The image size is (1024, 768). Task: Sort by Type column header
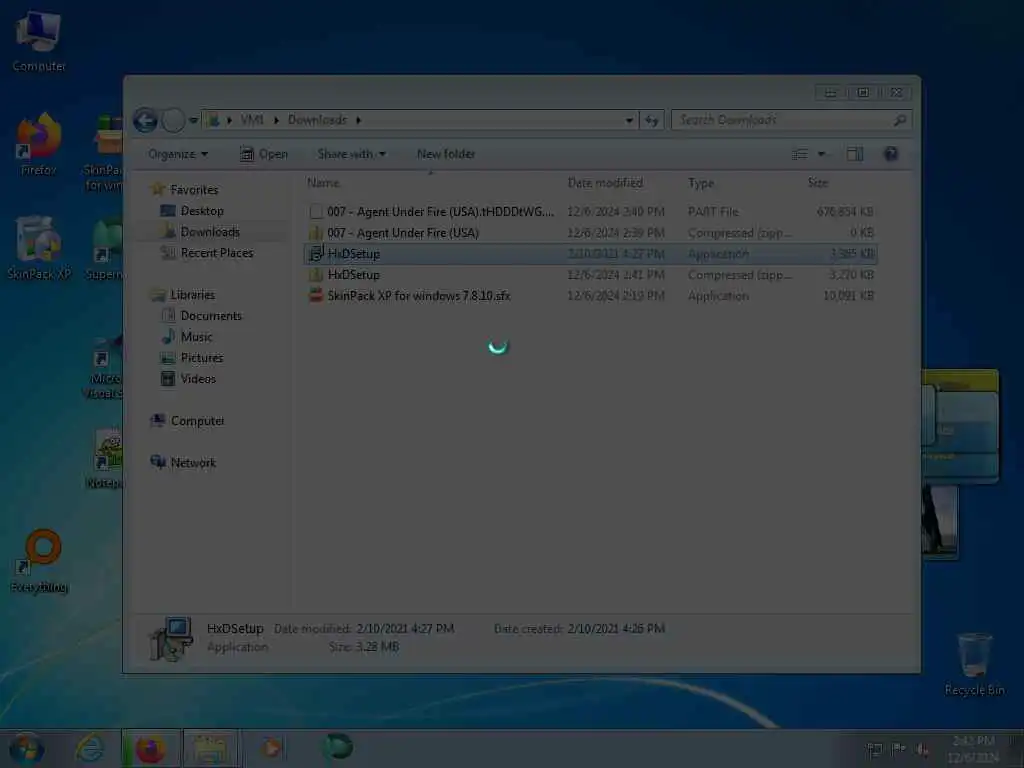(701, 183)
